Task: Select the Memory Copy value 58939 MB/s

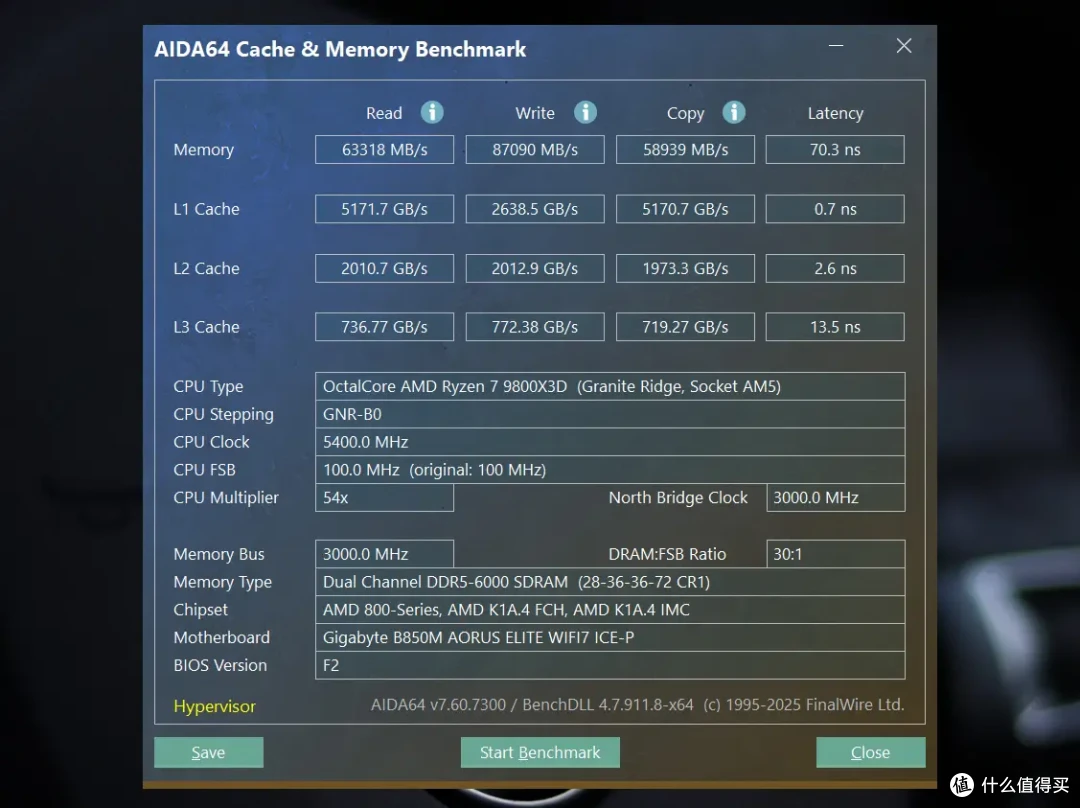Action: (x=685, y=149)
